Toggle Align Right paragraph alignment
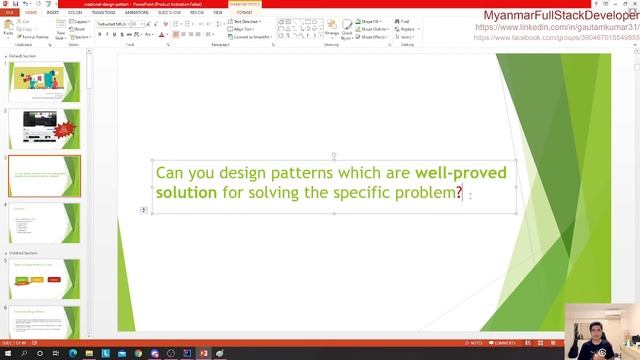This screenshot has height=360, width=640. click(191, 35)
